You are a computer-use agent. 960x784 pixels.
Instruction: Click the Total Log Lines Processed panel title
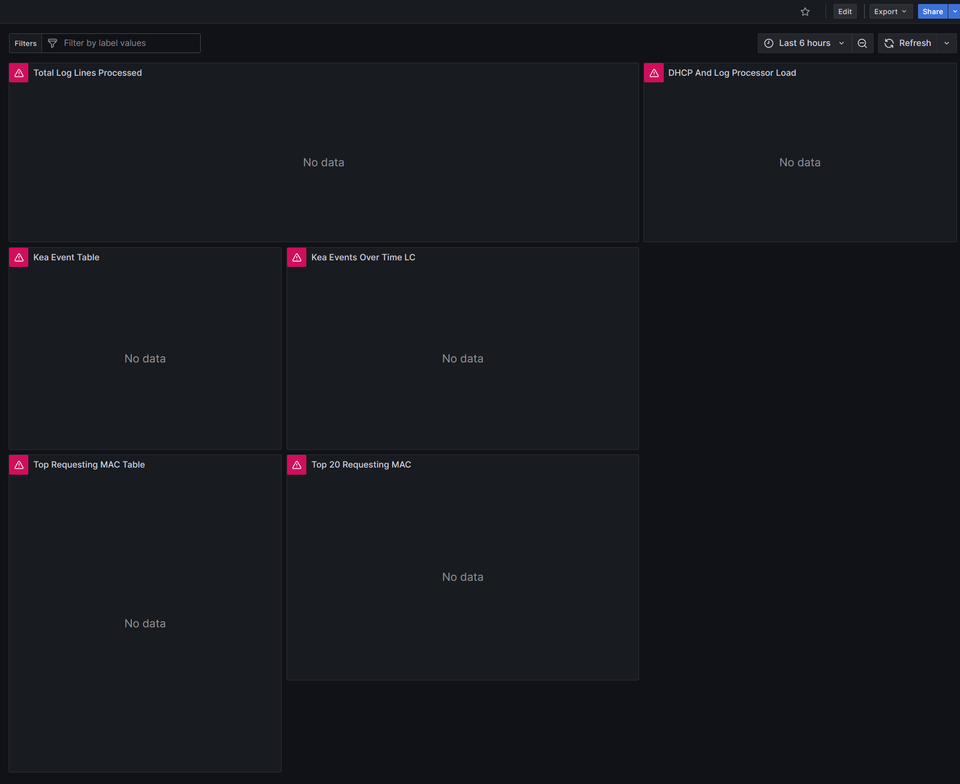(88, 73)
